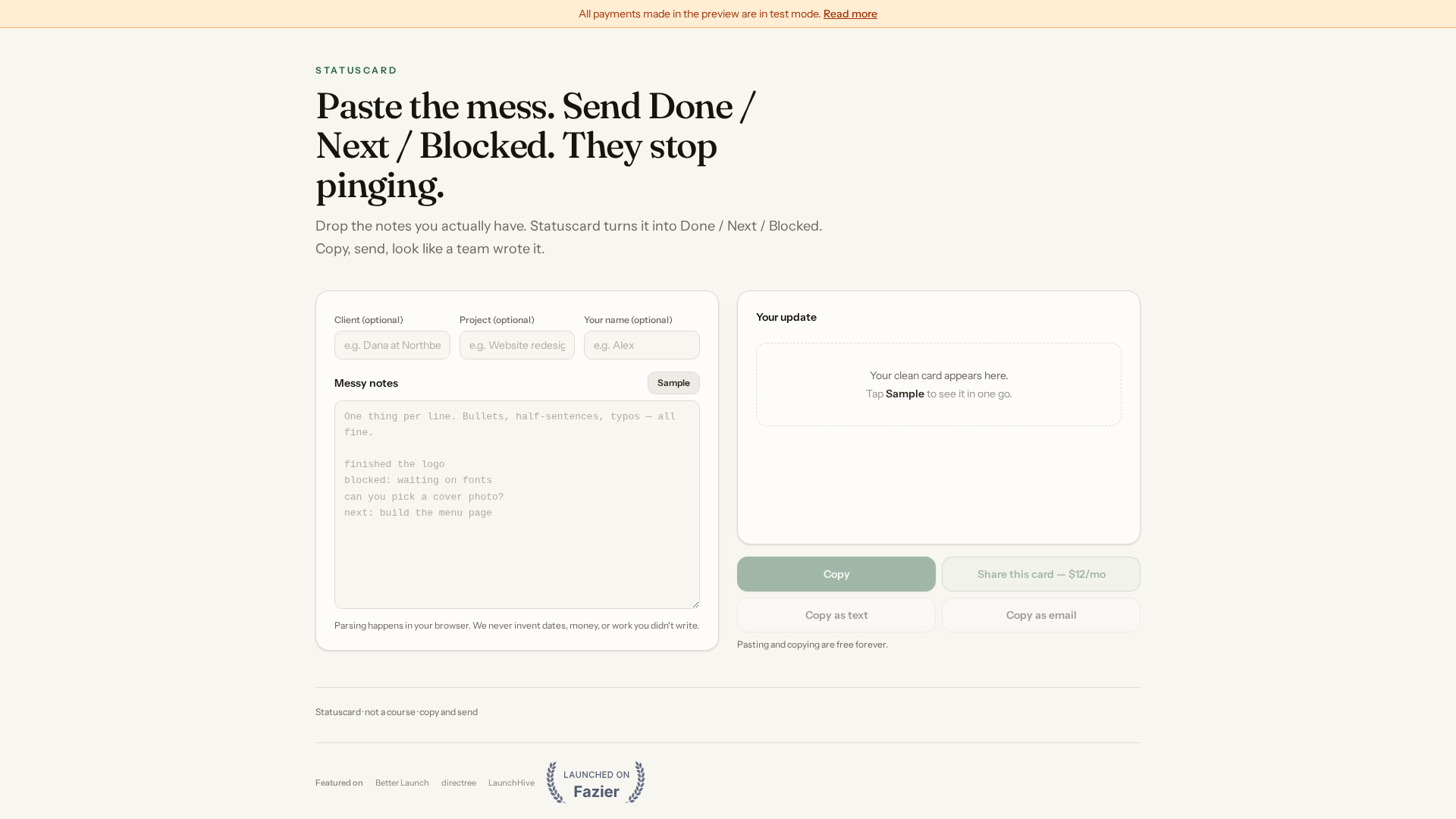The height and width of the screenshot is (819, 1456).
Task: Click the 'Featured on' label
Action: [339, 783]
